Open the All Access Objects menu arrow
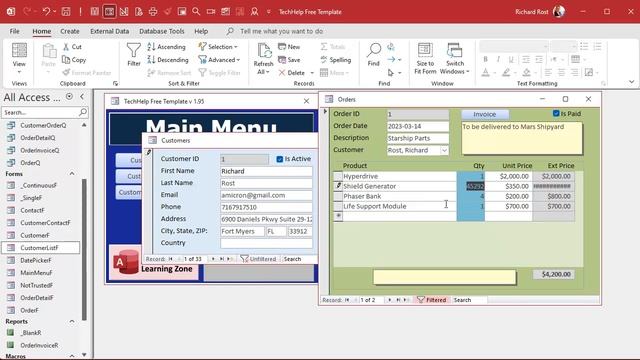Image resolution: width=640 pixels, height=360 pixels. tap(69, 96)
